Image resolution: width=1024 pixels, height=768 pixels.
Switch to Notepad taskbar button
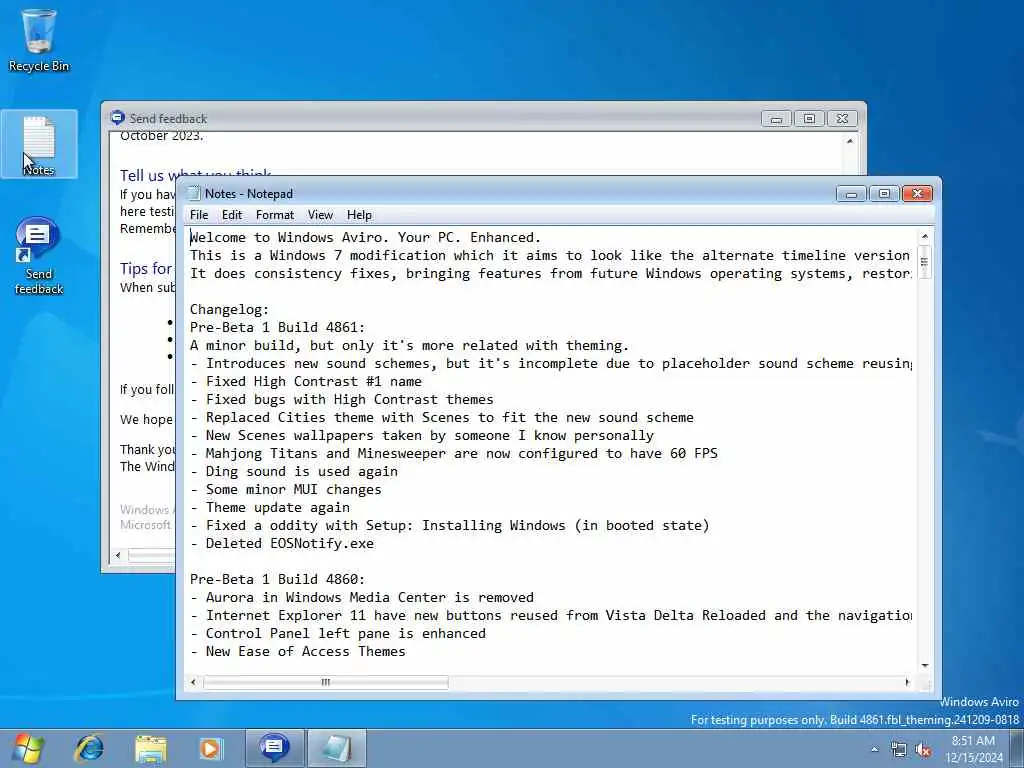[336, 748]
